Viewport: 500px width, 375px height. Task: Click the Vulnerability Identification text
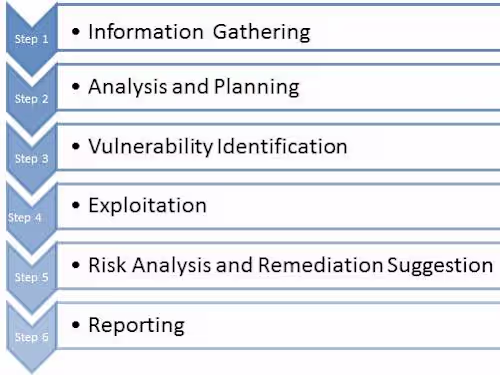[218, 147]
